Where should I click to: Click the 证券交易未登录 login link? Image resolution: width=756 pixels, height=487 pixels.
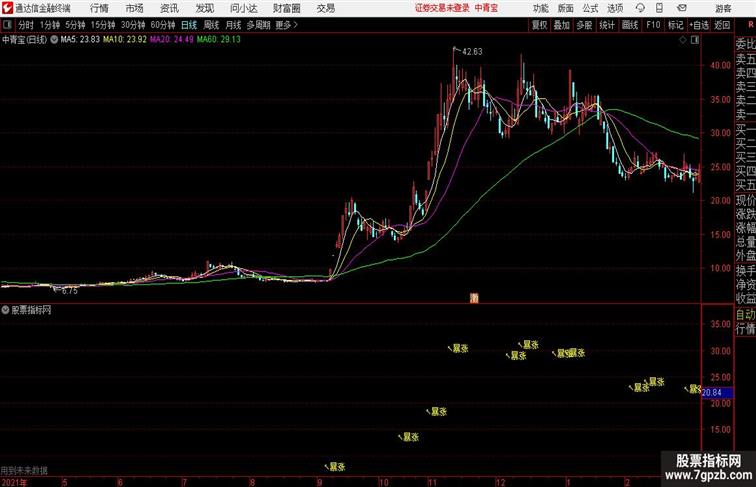point(442,8)
